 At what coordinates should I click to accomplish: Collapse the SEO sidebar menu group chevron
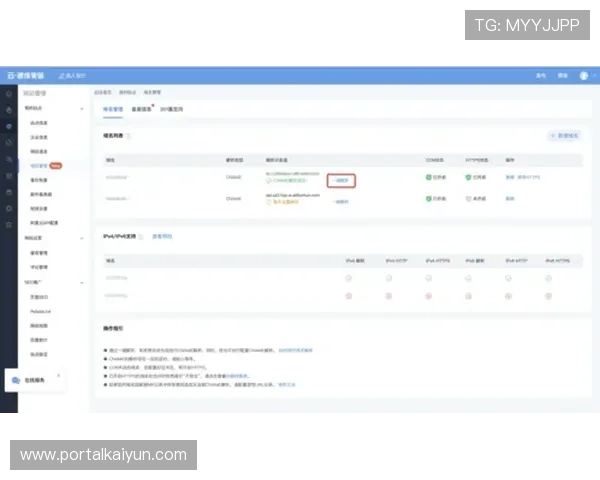click(x=82, y=283)
